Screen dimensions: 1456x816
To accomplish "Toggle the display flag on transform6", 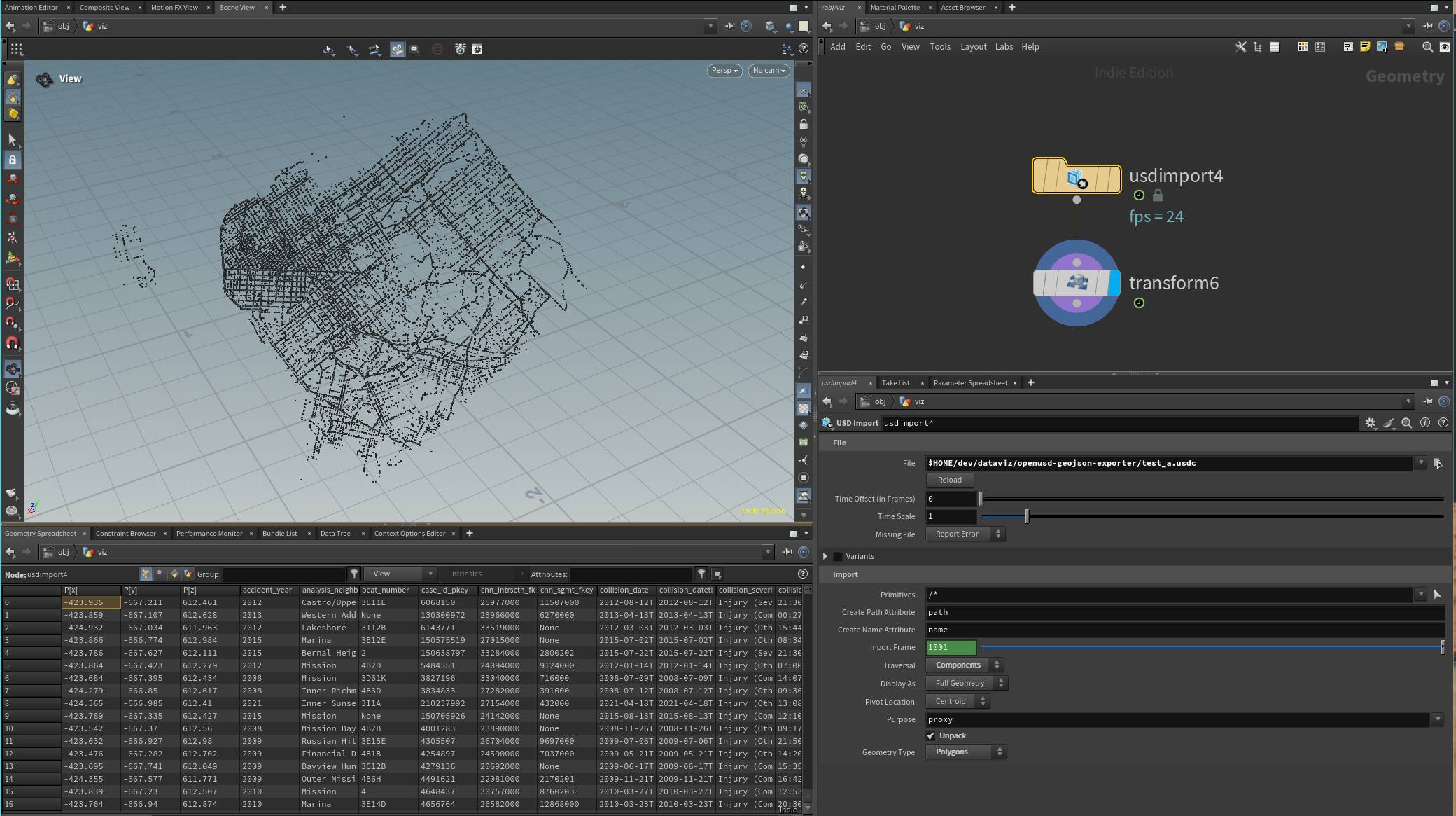I will coord(1114,283).
